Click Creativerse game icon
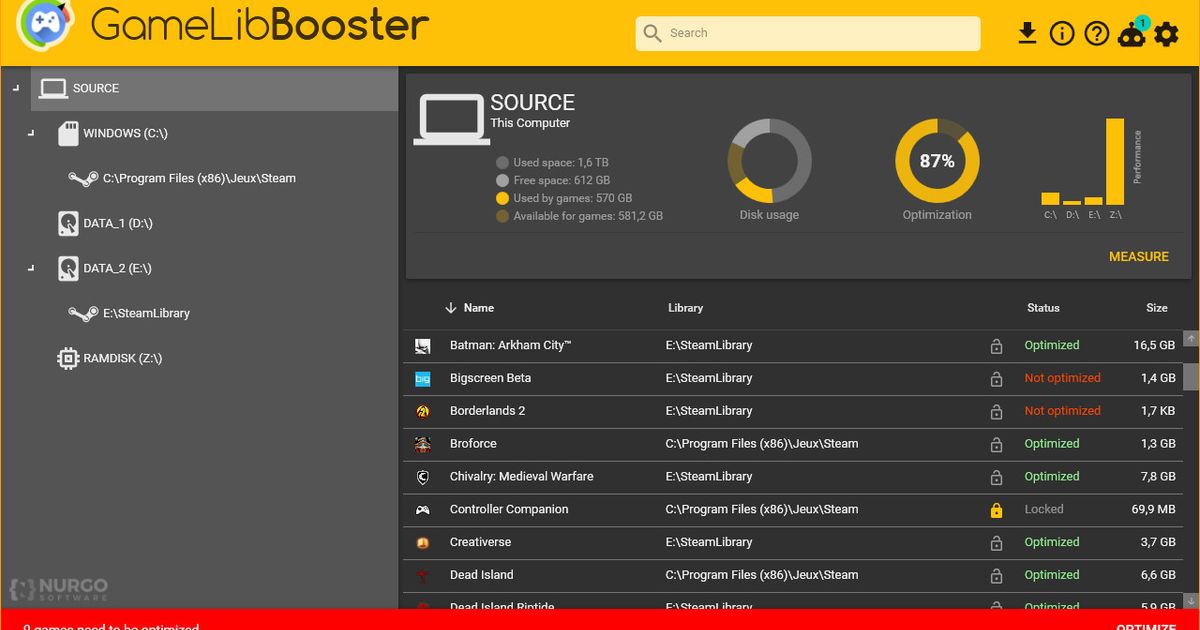Image resolution: width=1200 pixels, height=630 pixels. (423, 543)
